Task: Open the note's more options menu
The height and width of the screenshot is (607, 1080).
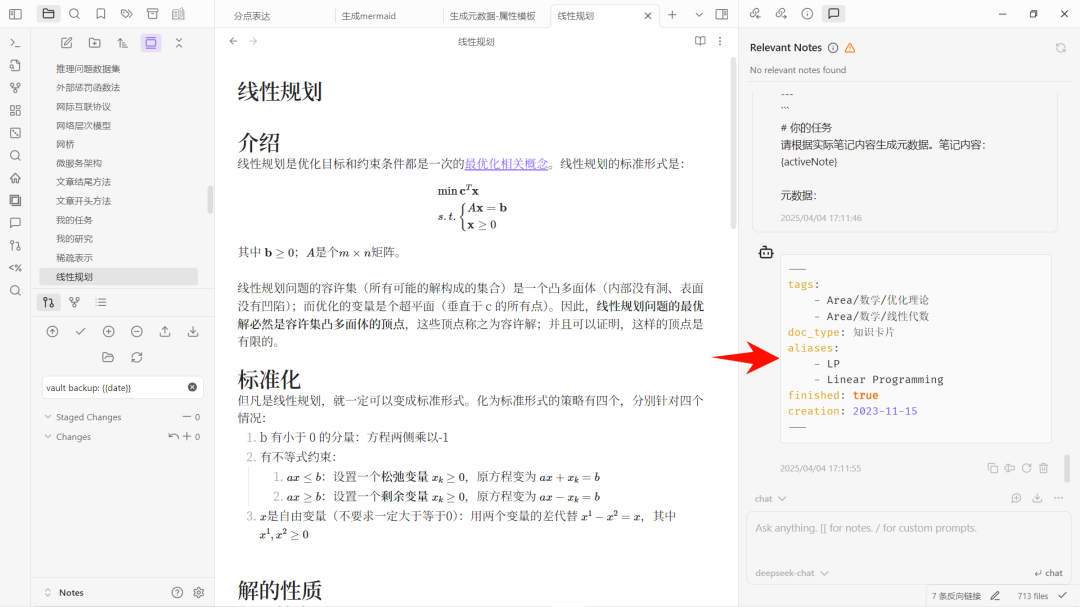Action: click(720, 41)
